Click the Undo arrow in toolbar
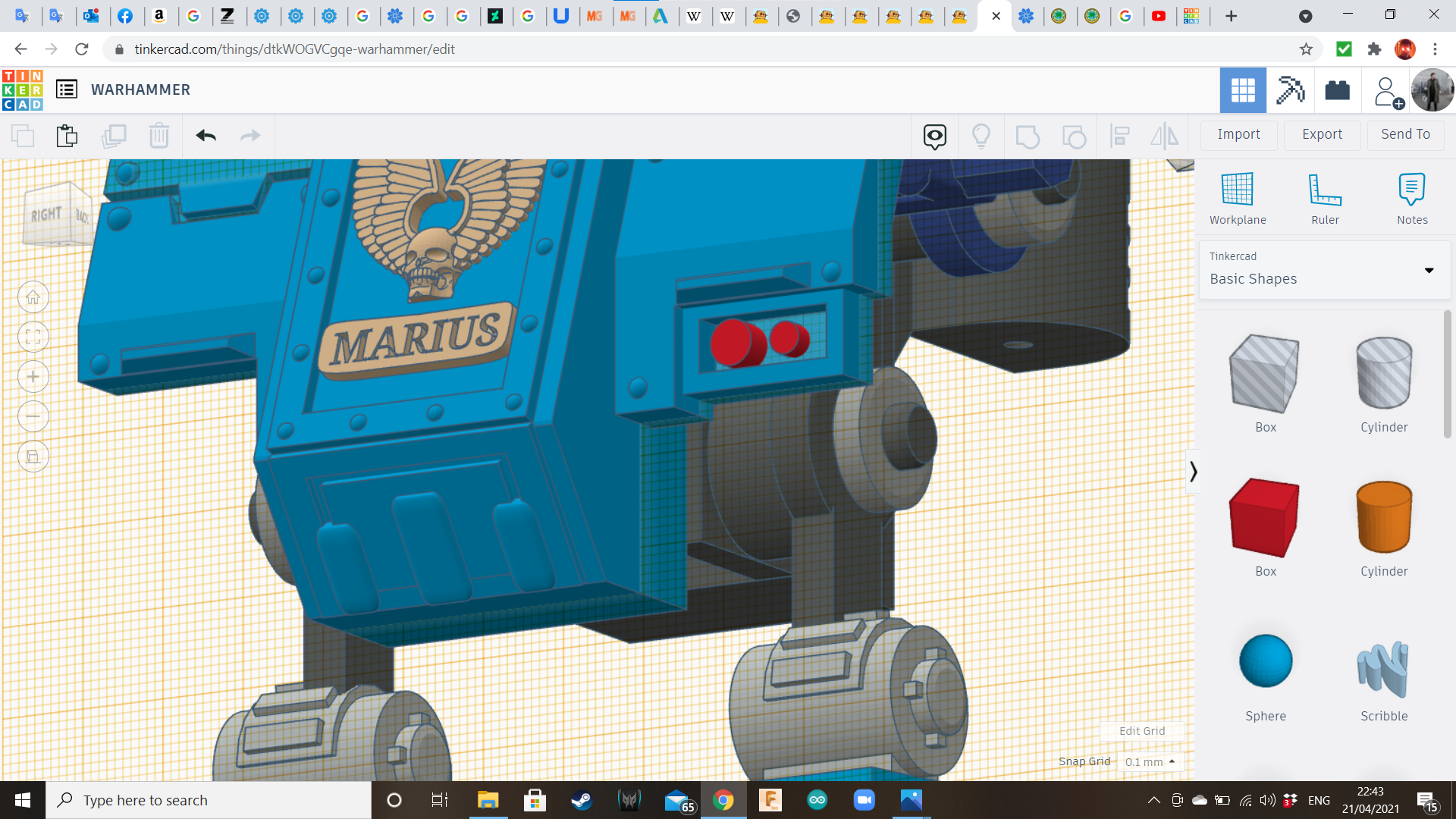This screenshot has height=819, width=1456. click(206, 136)
